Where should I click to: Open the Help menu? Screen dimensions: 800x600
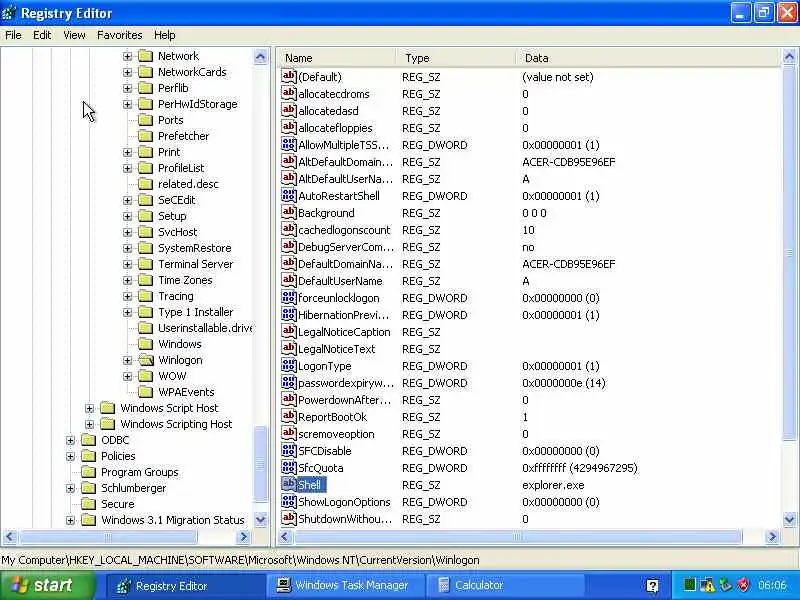pos(164,35)
